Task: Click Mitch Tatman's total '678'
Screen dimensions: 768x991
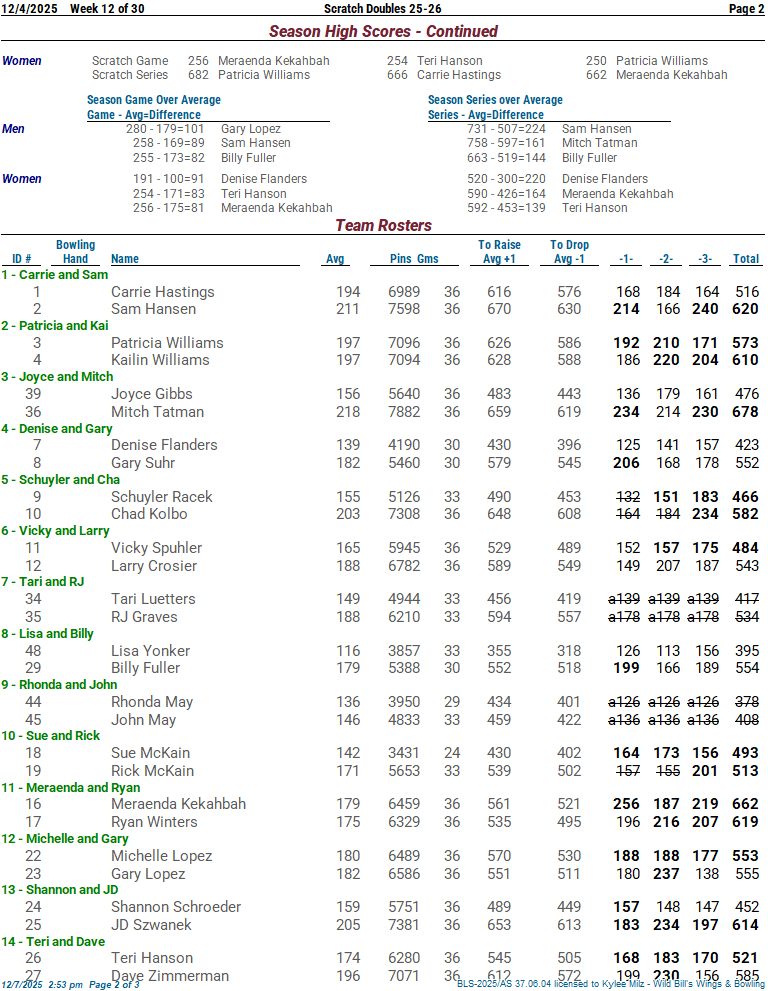Action: (745, 412)
